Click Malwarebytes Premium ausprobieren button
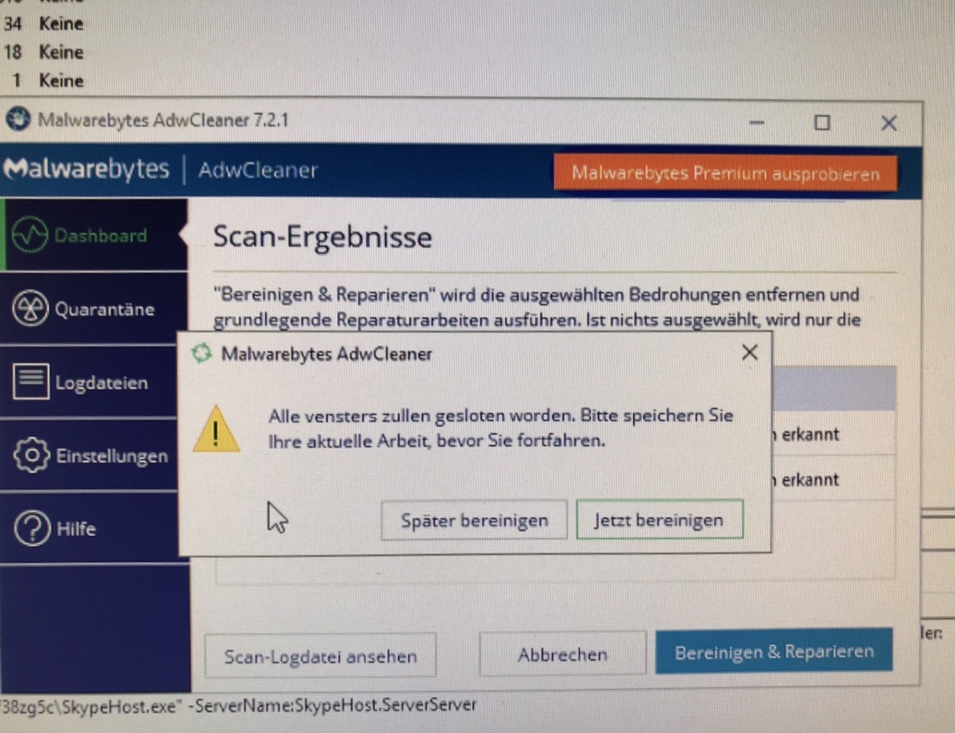Screen dimensions: 955x733 click(725, 174)
